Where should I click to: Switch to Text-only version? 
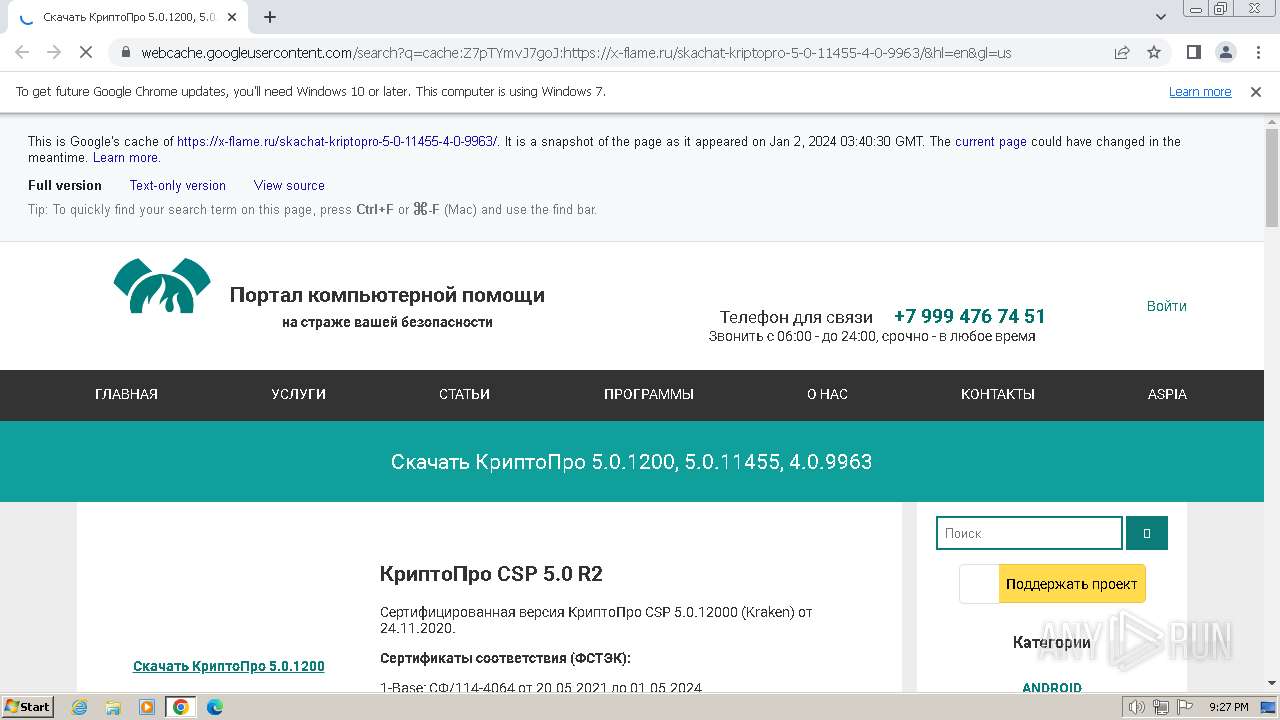point(177,185)
